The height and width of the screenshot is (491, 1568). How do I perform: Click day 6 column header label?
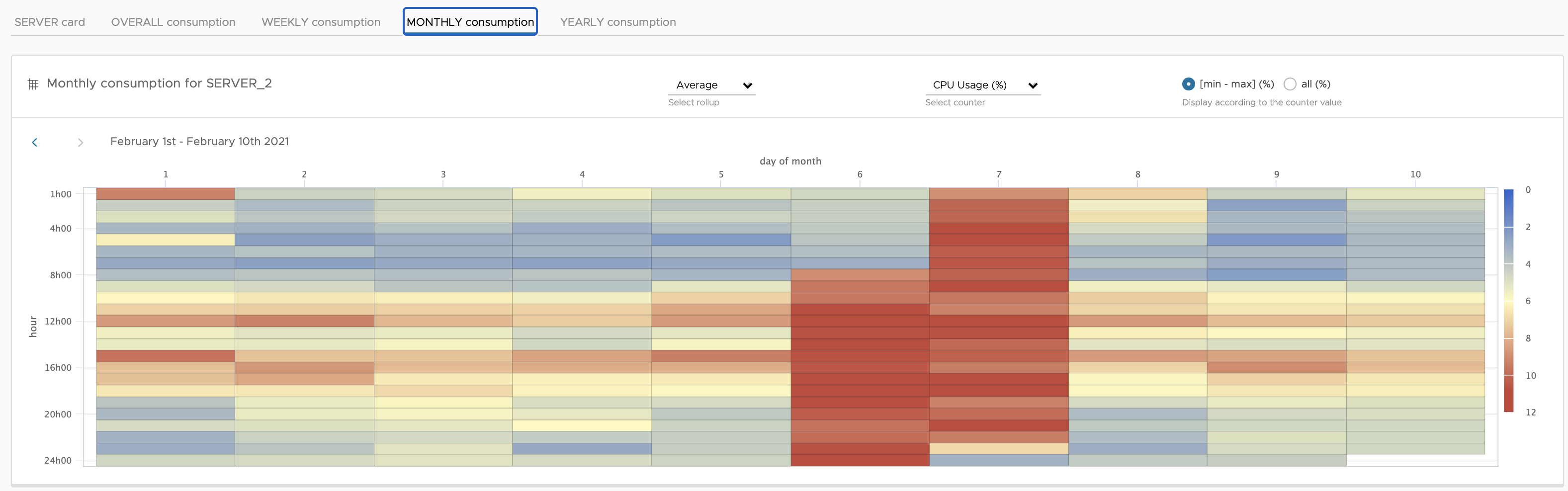click(860, 174)
